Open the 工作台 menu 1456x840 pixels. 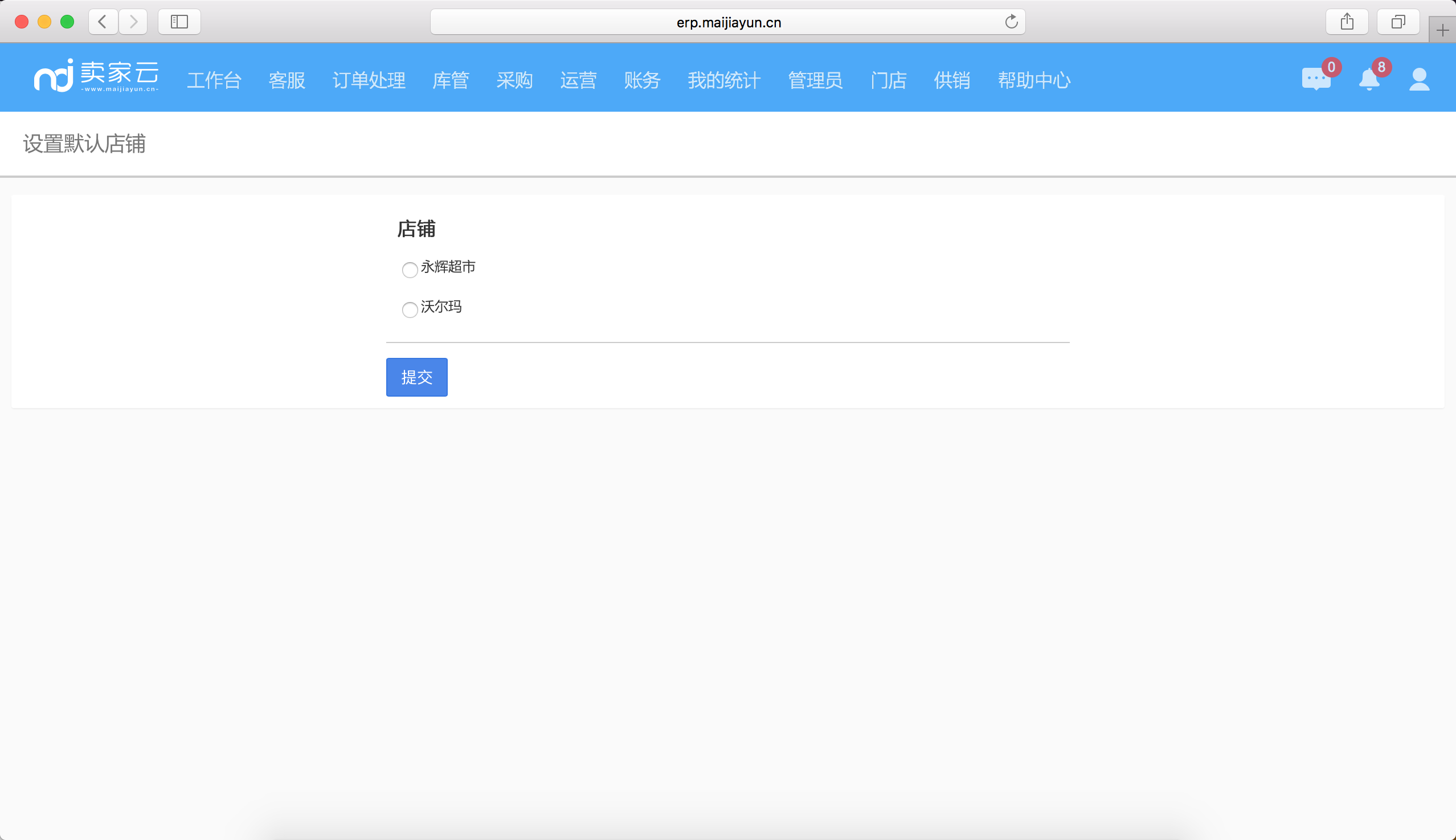pos(214,80)
